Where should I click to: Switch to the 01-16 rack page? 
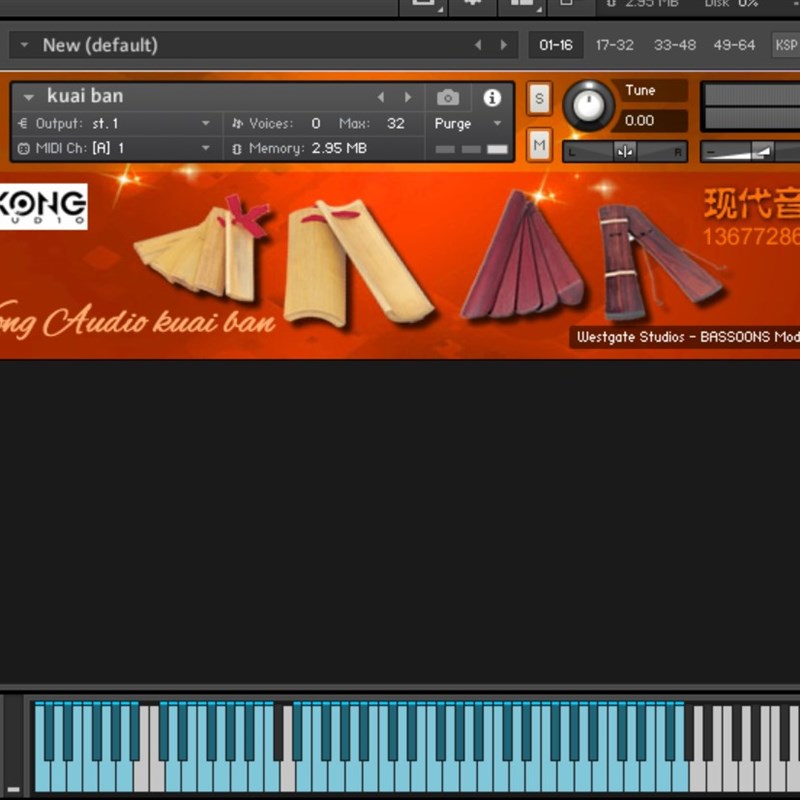[x=556, y=45]
